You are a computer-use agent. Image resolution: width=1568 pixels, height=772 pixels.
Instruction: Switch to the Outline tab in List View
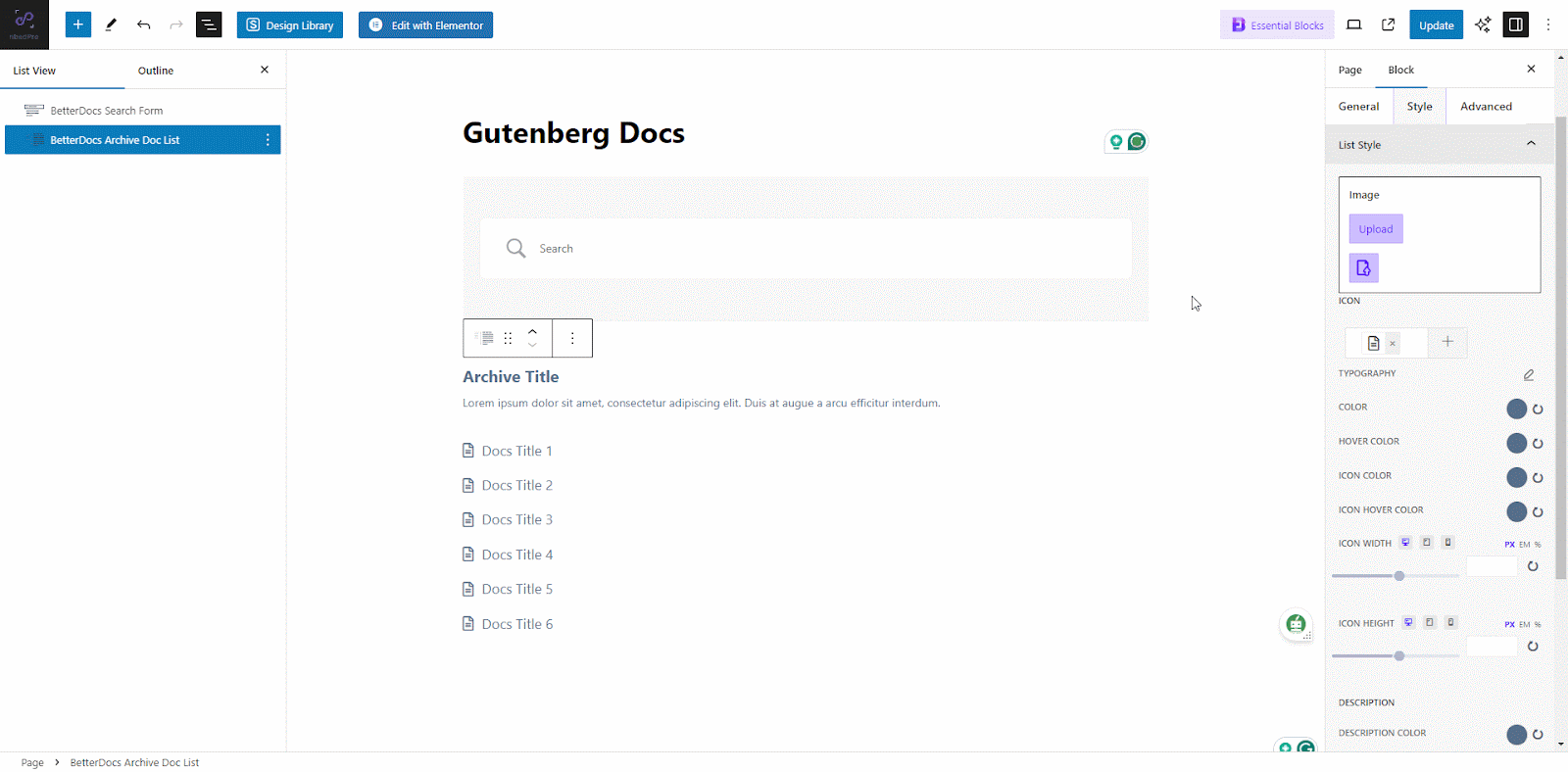(155, 70)
